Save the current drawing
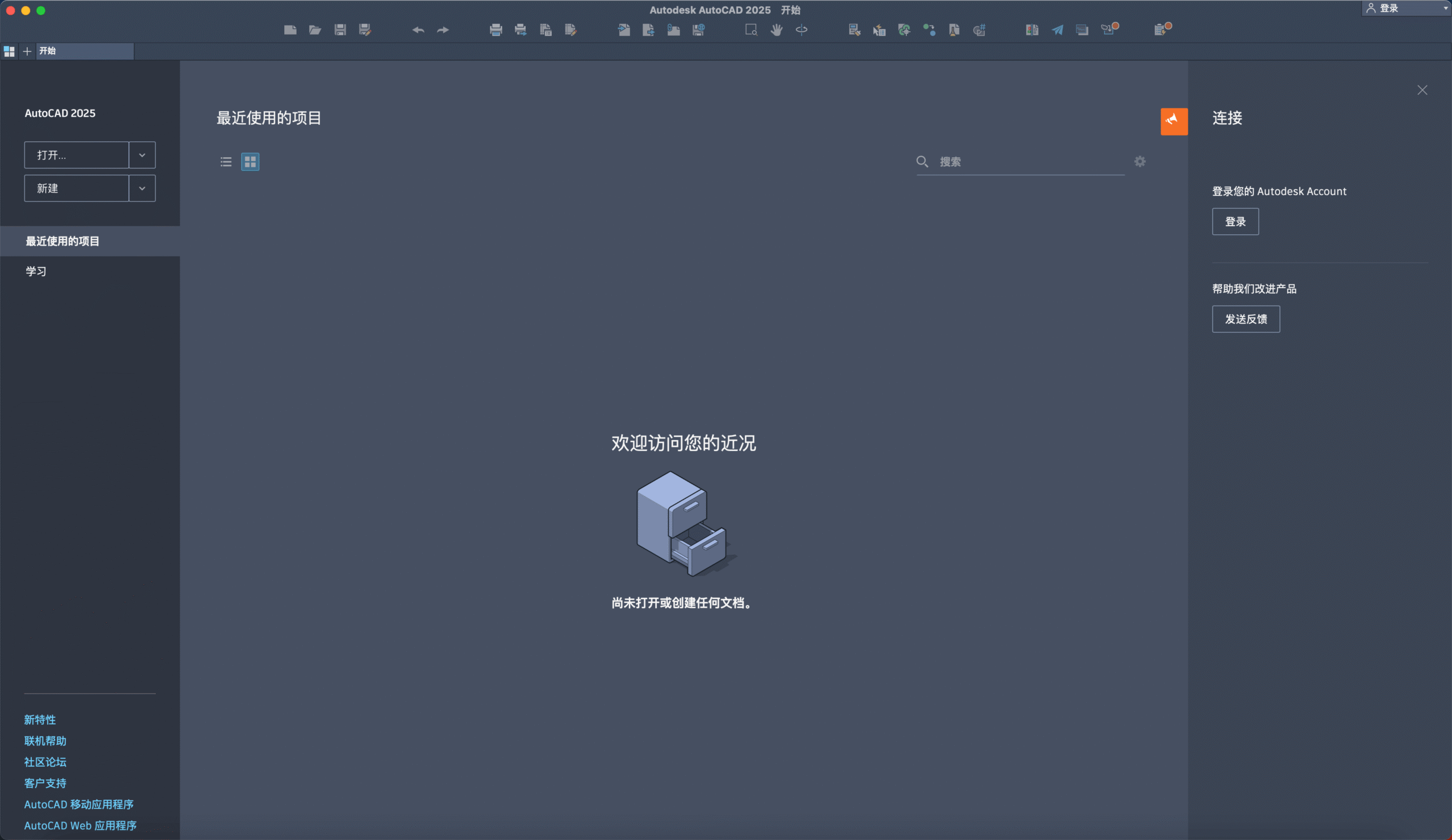The width and height of the screenshot is (1452, 840). click(340, 30)
